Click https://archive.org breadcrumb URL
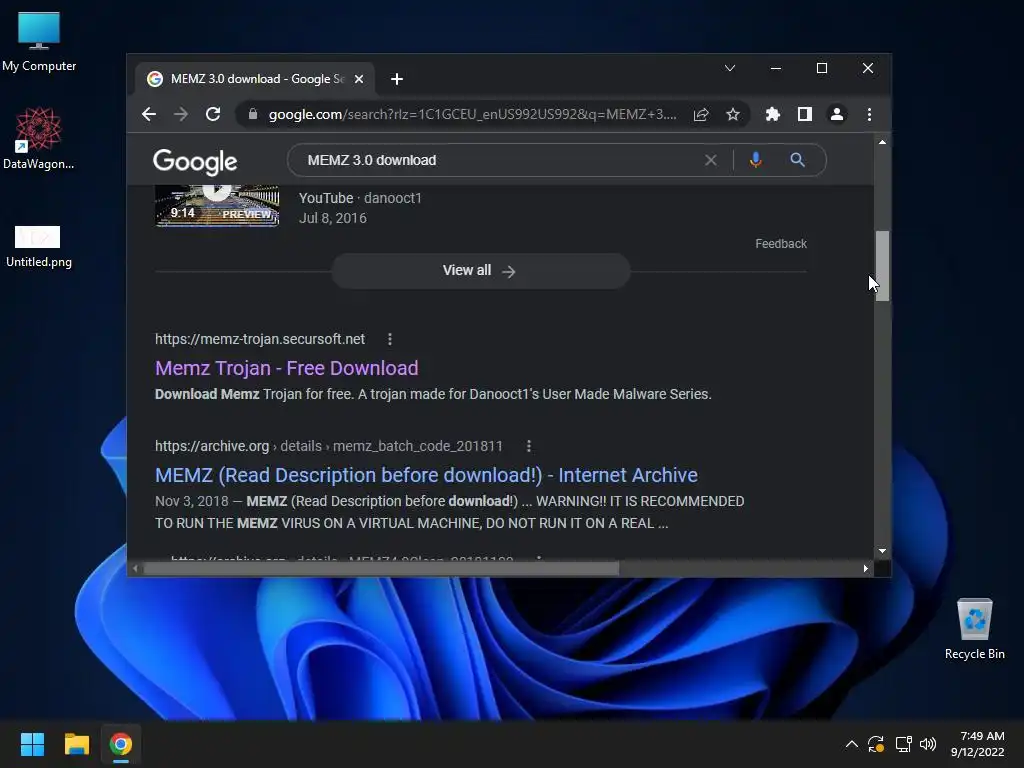Image resolution: width=1024 pixels, height=768 pixels. click(x=329, y=446)
